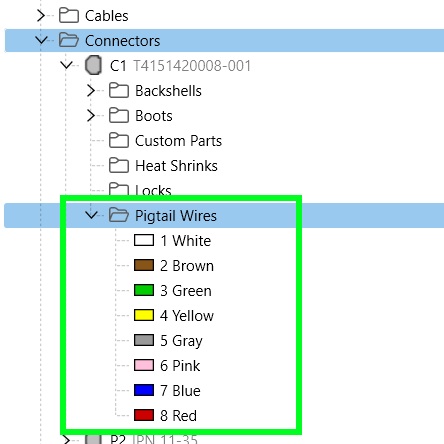Image resolution: width=444 pixels, height=444 pixels.
Task: Click the Heat Shrinks folder icon
Action: (x=119, y=166)
